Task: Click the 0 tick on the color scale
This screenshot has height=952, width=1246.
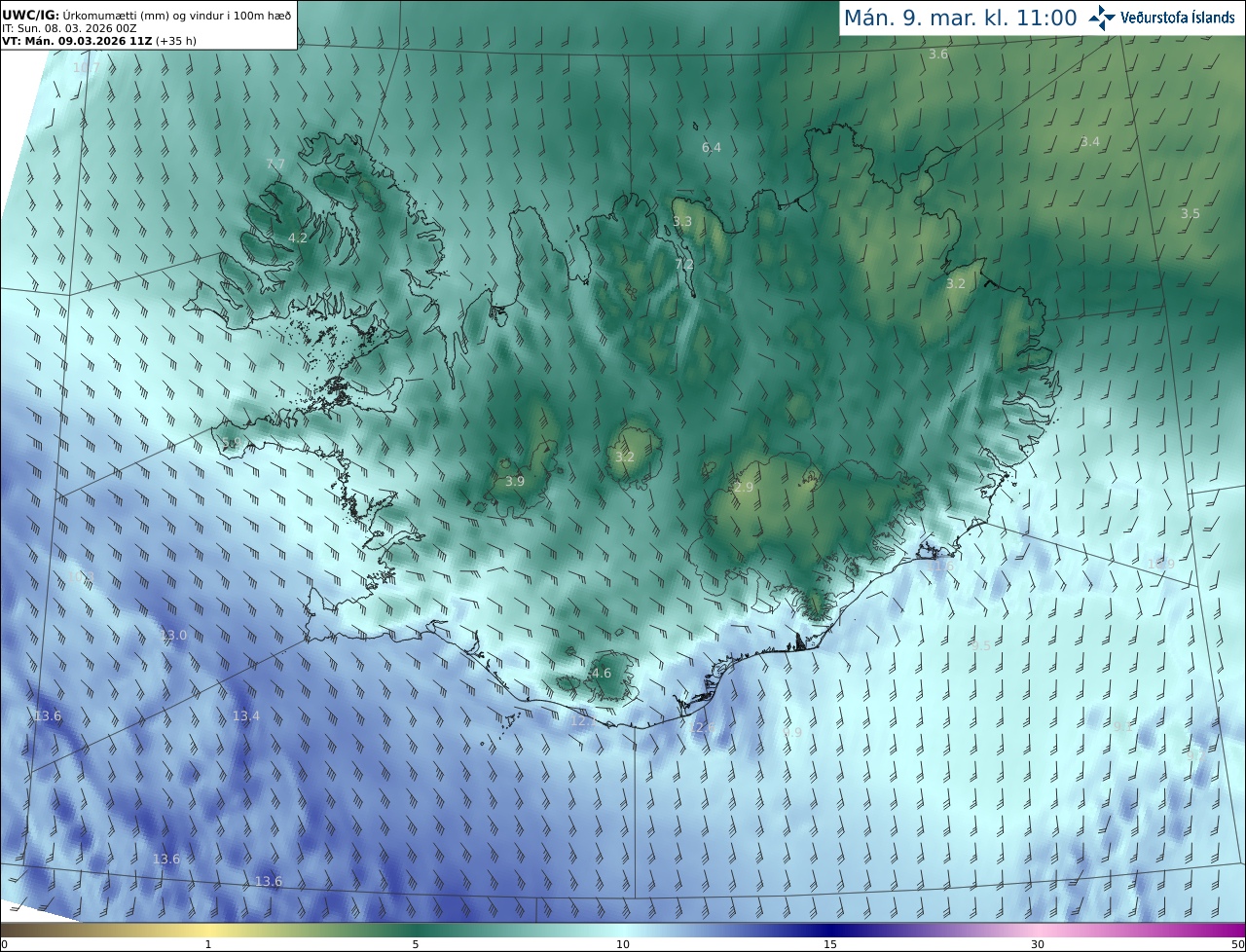Action: click(4, 944)
